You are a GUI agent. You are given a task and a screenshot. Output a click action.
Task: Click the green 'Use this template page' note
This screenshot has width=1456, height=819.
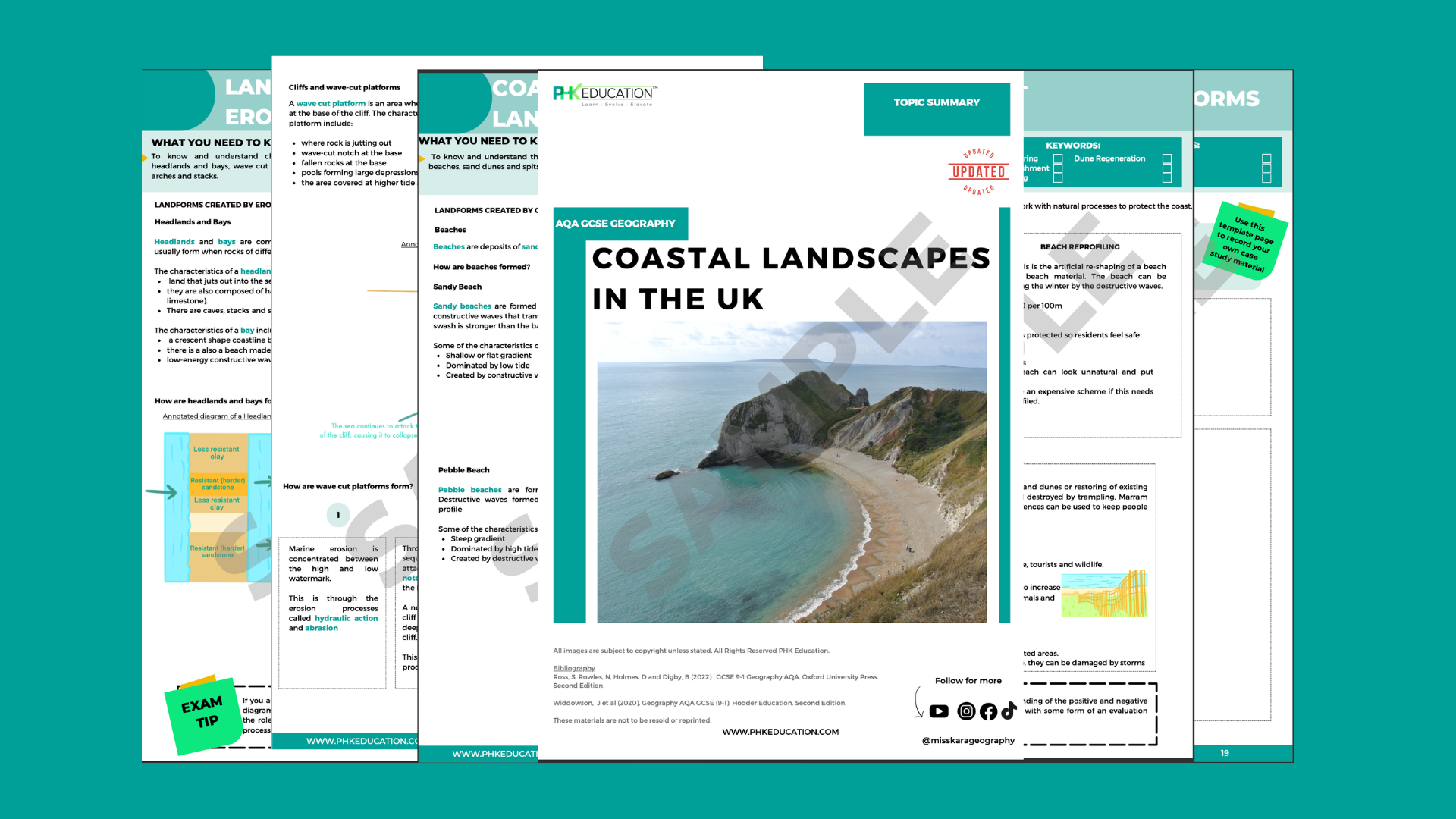(x=1244, y=241)
